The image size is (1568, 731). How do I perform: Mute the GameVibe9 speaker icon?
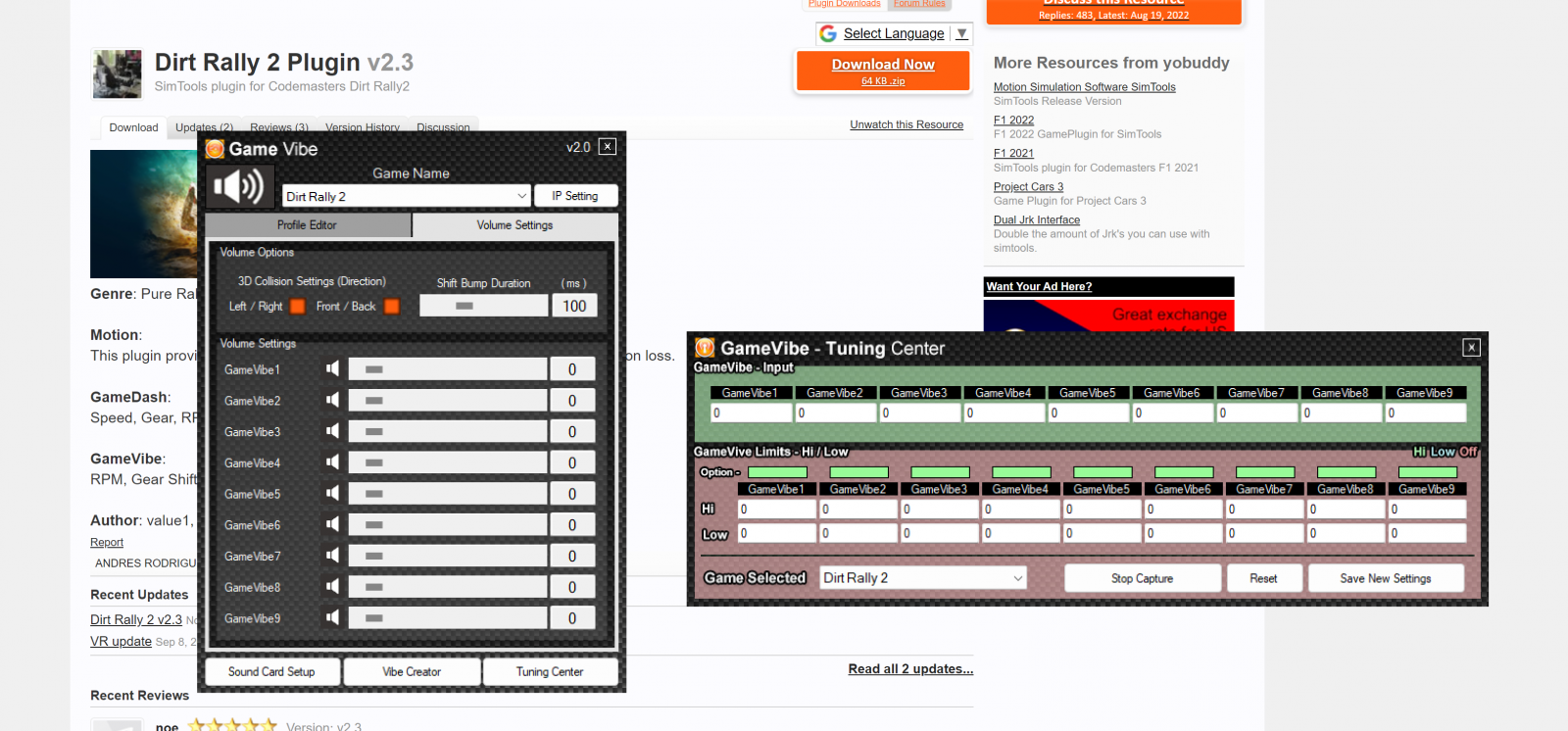tap(333, 617)
